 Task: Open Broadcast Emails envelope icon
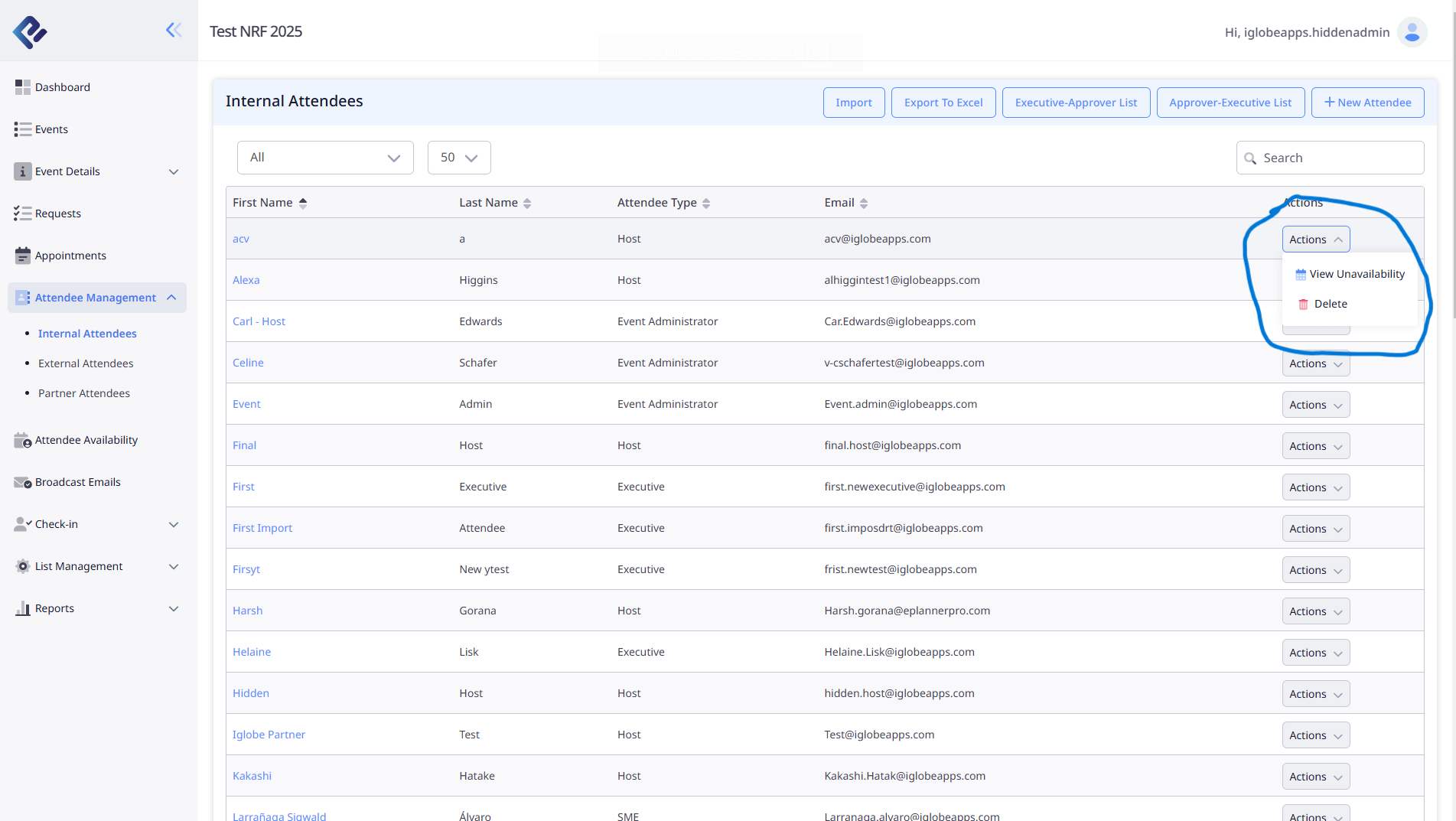coord(22,482)
